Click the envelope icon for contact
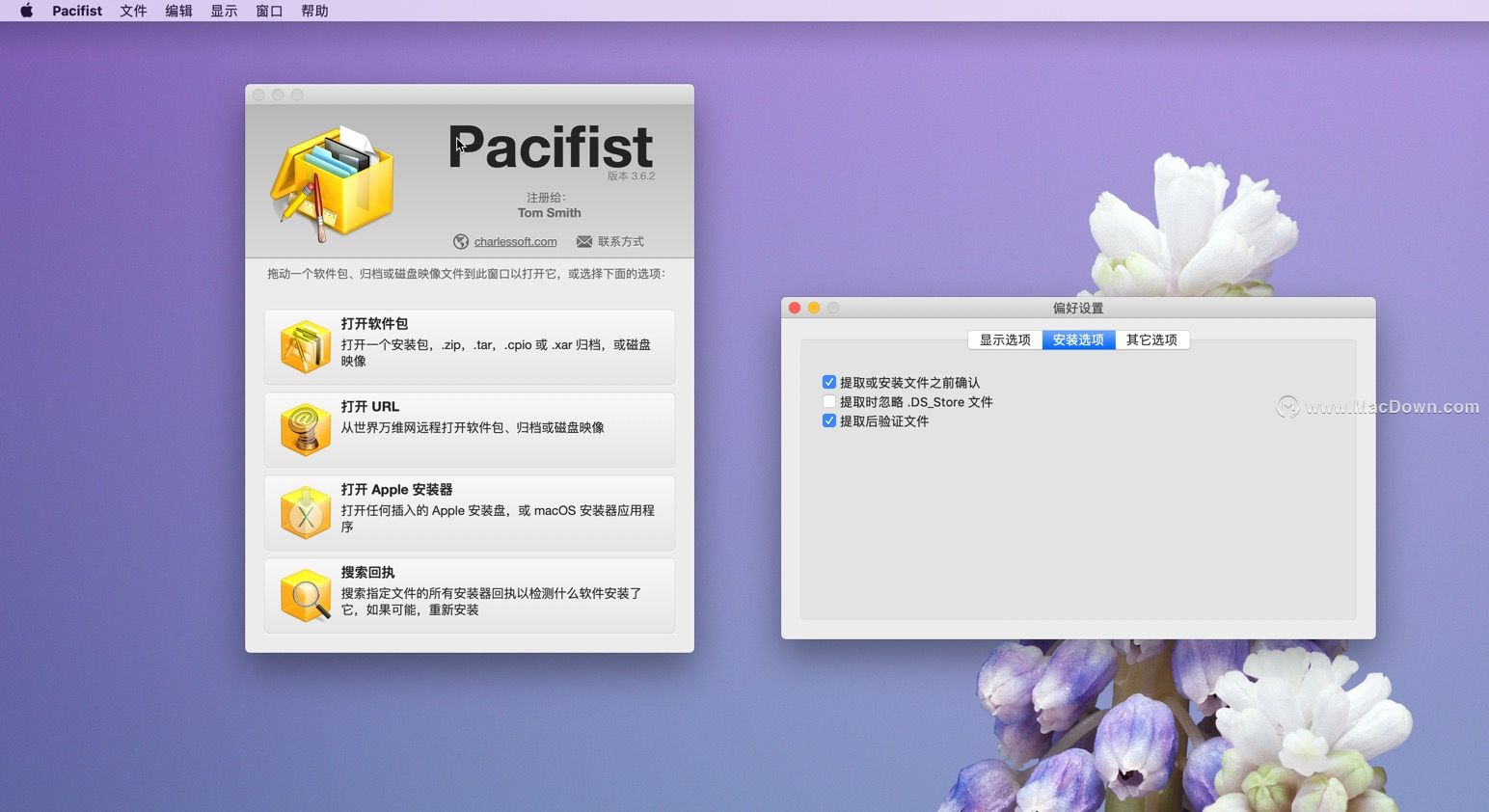Screen dimensions: 1489x812 (x=584, y=241)
